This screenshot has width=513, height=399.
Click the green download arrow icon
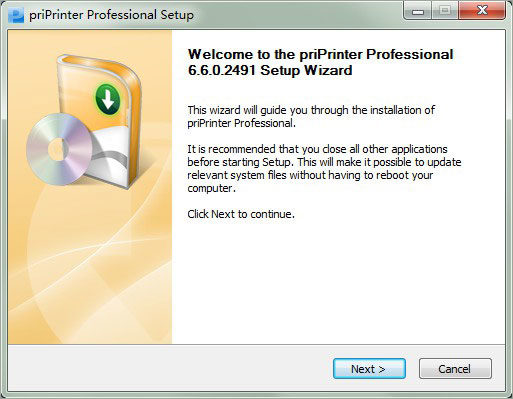click(x=108, y=99)
